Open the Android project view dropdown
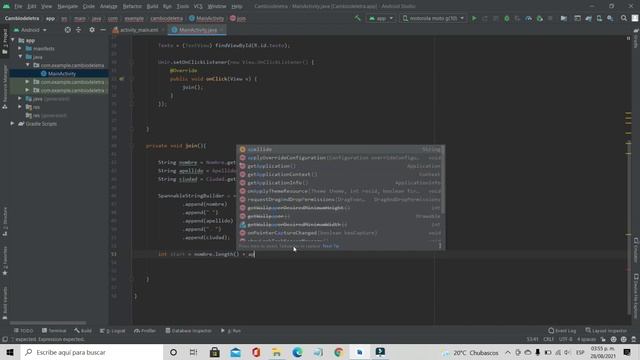 30,30
